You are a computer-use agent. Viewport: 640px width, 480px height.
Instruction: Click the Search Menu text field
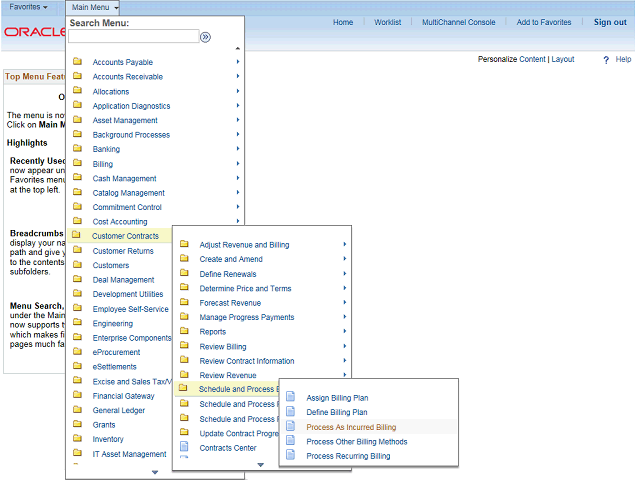pos(133,37)
